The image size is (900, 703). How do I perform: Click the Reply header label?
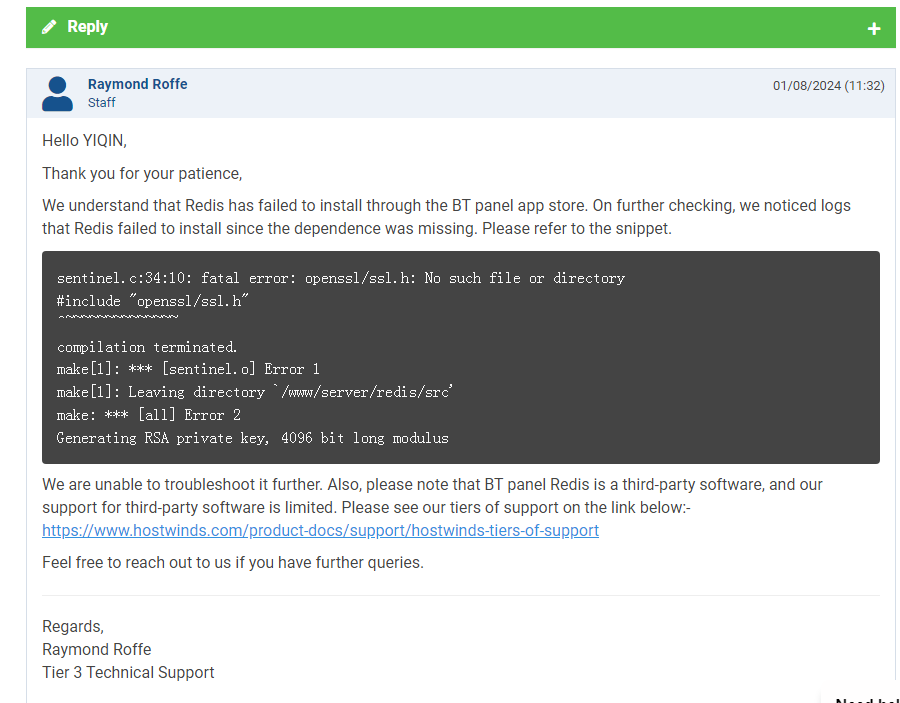pyautogui.click(x=87, y=27)
